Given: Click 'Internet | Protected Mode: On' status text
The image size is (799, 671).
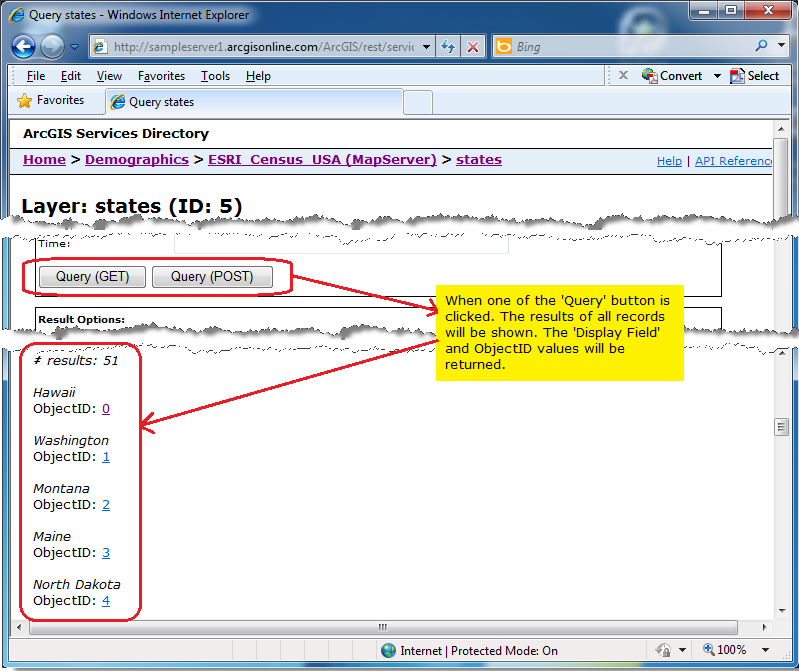Looking at the screenshot, I should [x=479, y=651].
